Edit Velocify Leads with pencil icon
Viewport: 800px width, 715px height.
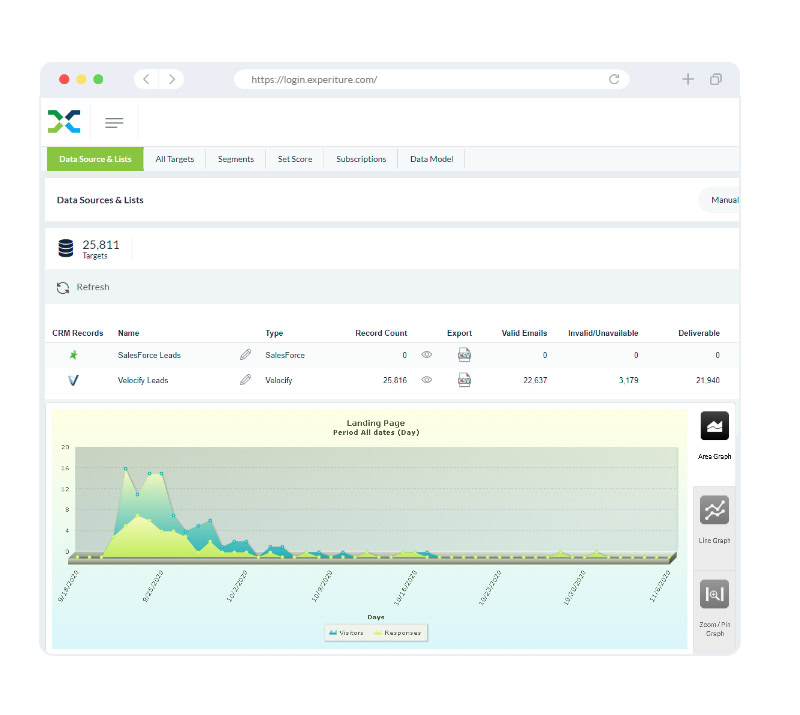click(x=245, y=379)
